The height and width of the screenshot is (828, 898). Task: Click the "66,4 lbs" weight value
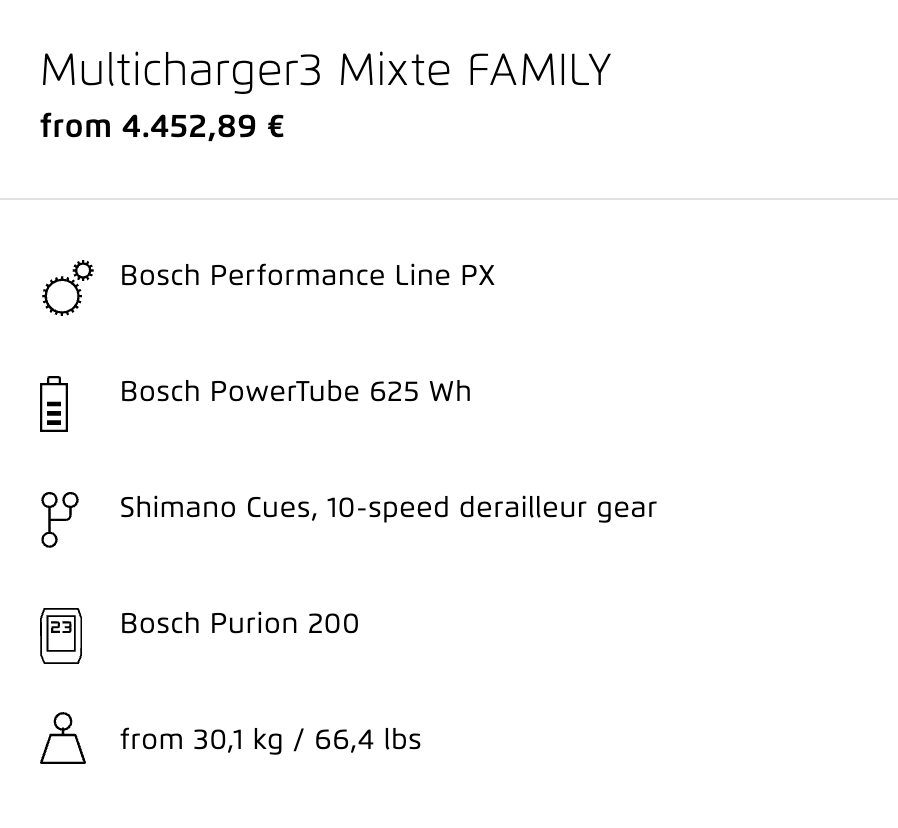[368, 739]
